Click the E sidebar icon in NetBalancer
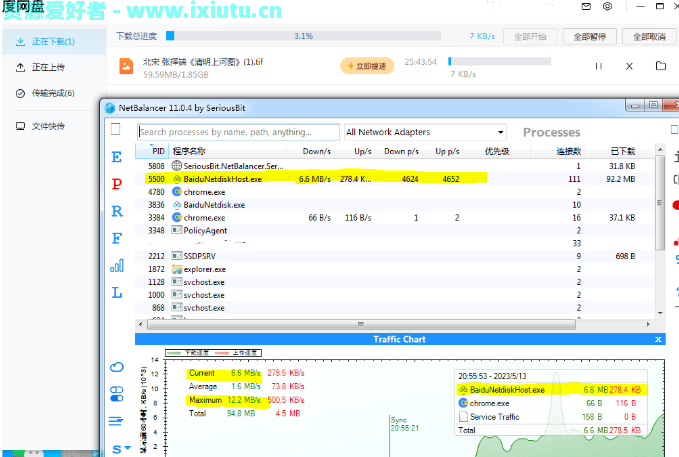Viewport: 679px width, 457px height. tap(116, 157)
